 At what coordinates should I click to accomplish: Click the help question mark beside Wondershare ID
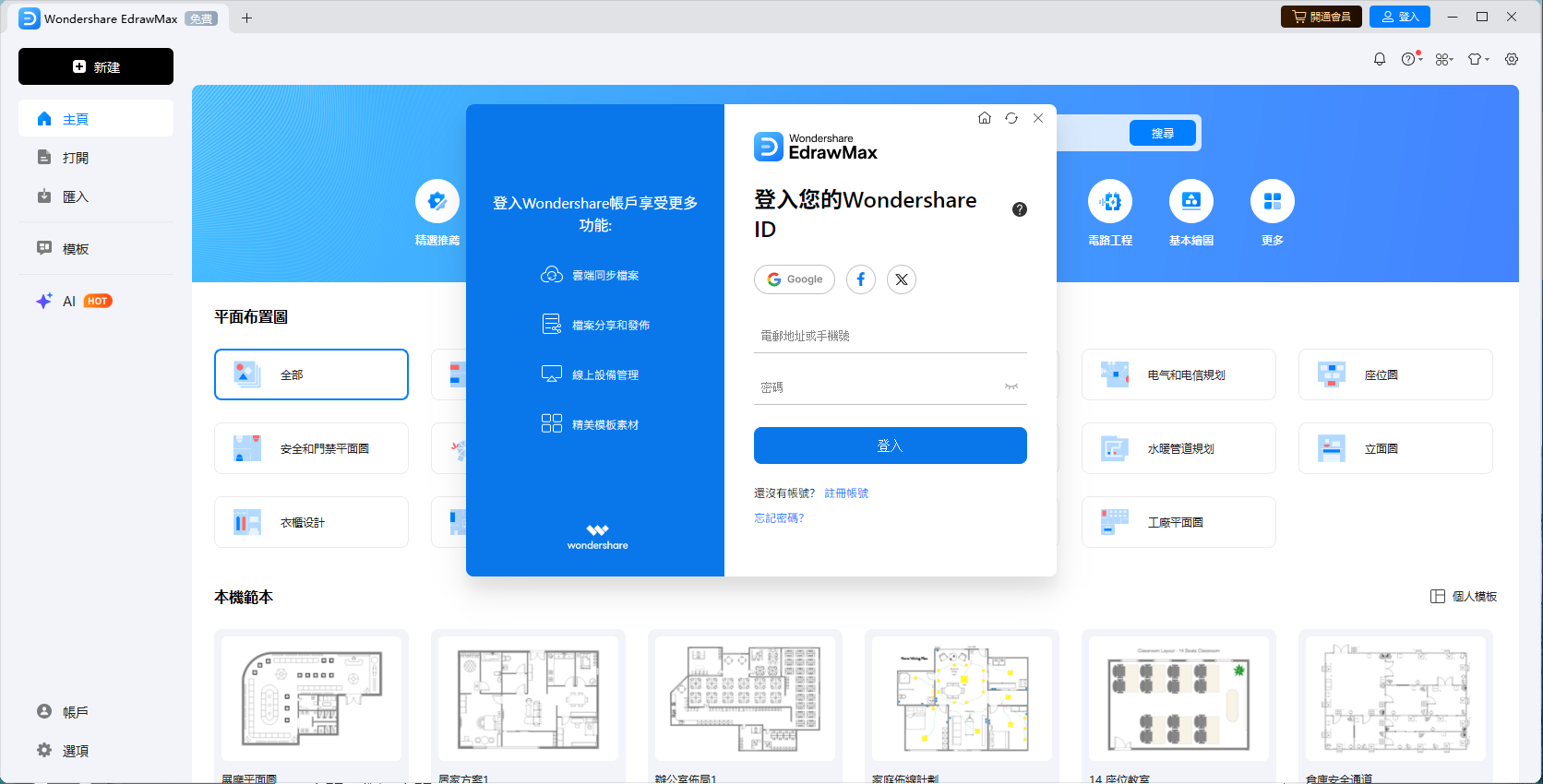(1020, 209)
